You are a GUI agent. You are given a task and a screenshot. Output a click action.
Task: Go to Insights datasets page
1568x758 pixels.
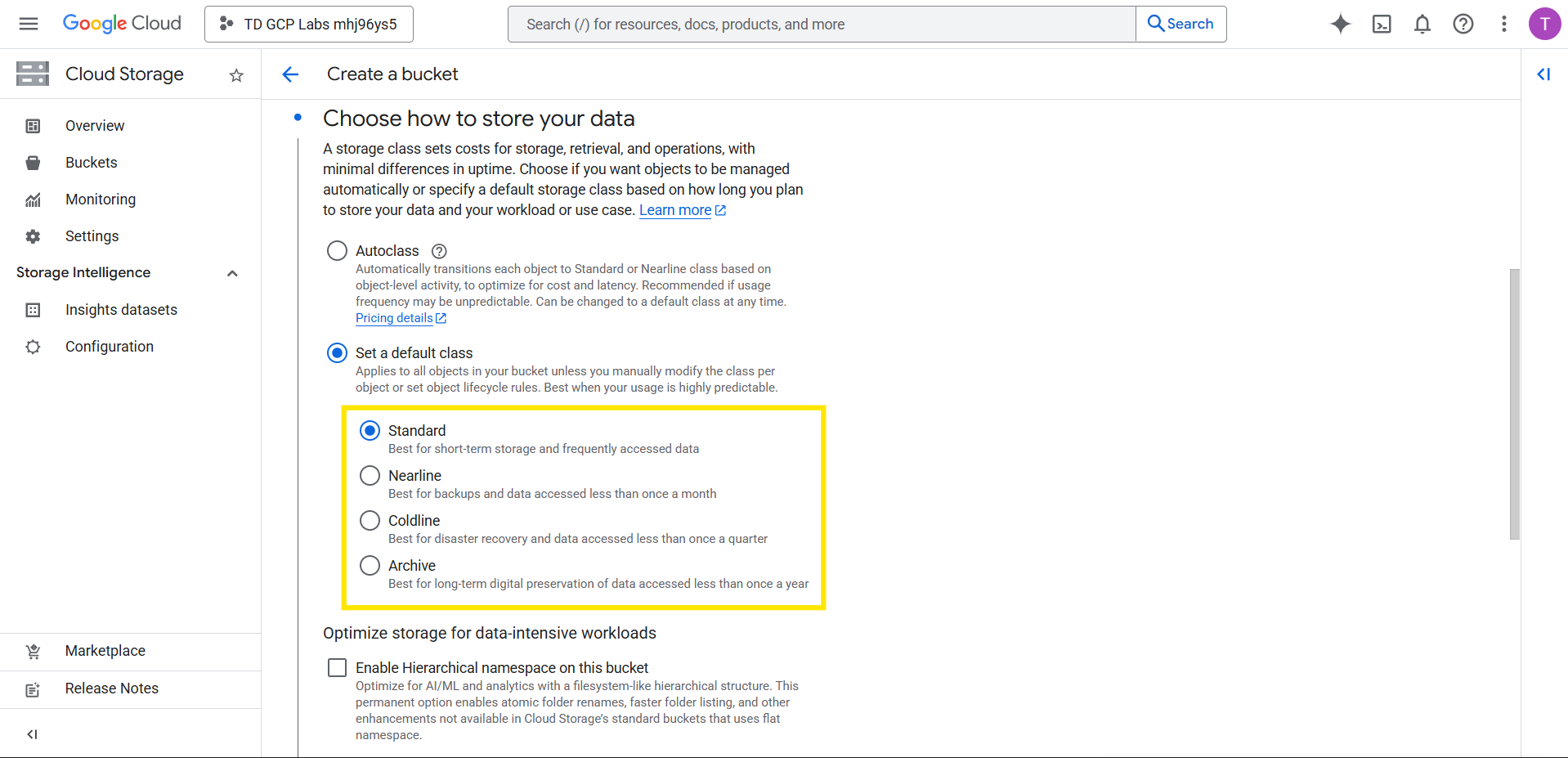(x=121, y=310)
